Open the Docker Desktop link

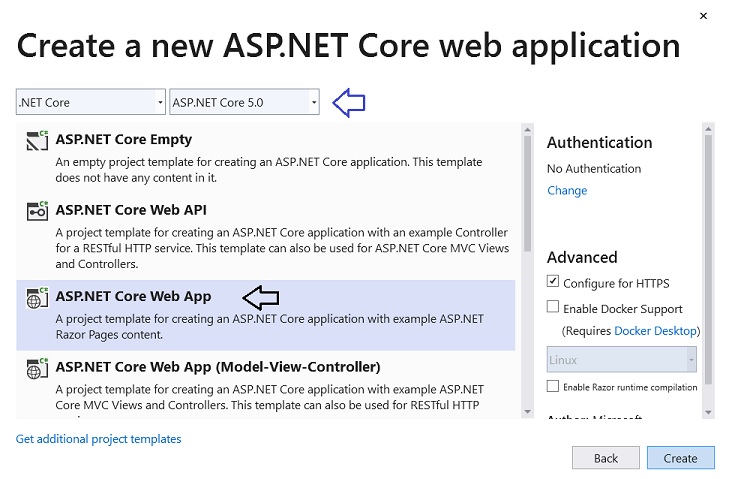tap(656, 331)
